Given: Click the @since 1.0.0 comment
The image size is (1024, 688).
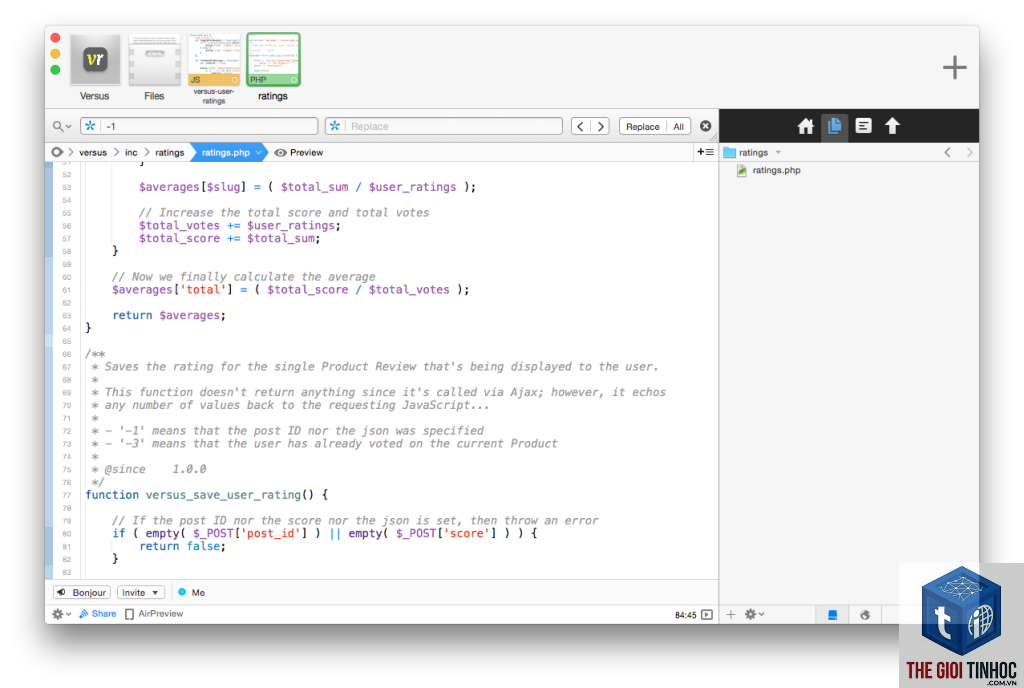Looking at the screenshot, I should pos(155,469).
